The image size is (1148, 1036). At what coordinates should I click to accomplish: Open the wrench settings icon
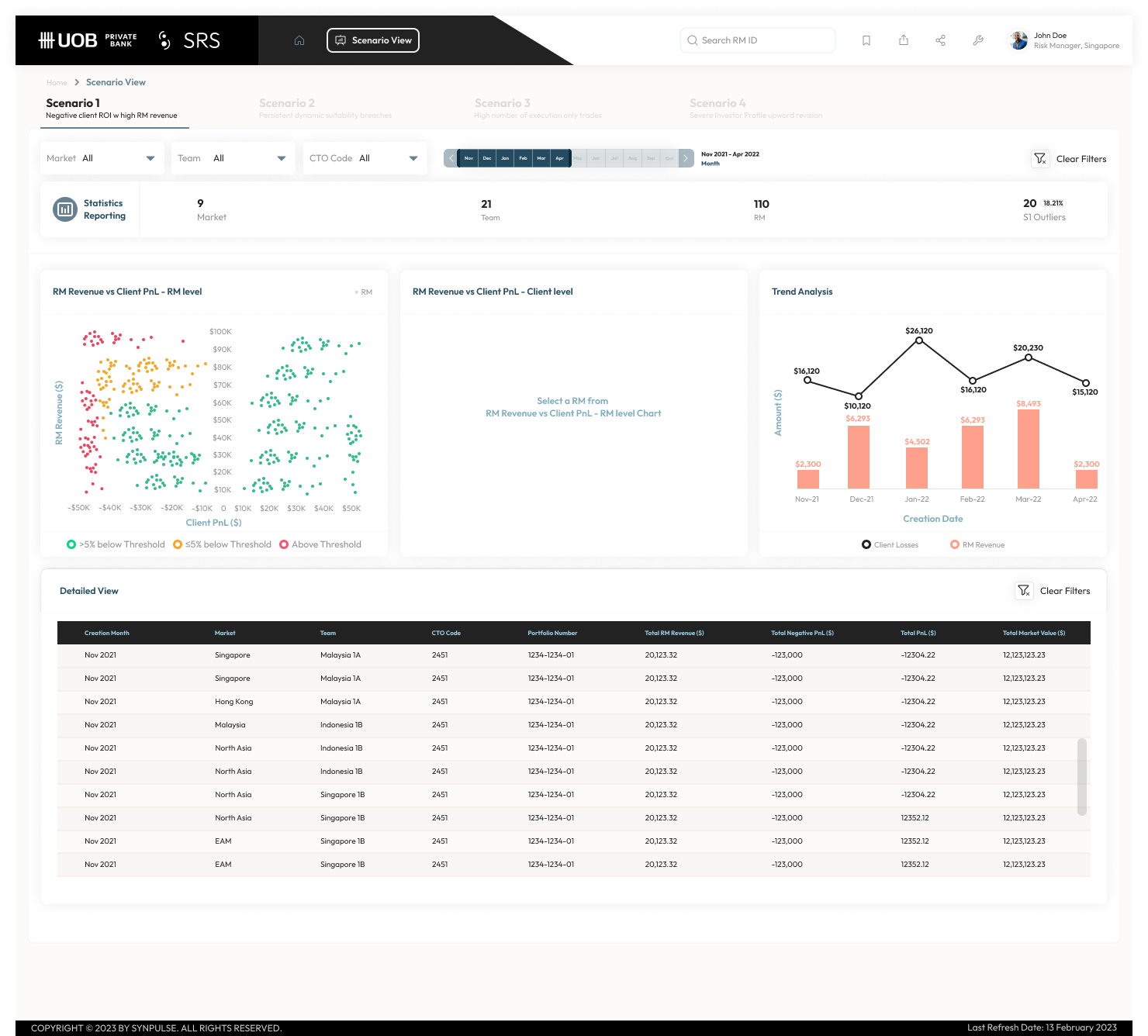(x=978, y=40)
